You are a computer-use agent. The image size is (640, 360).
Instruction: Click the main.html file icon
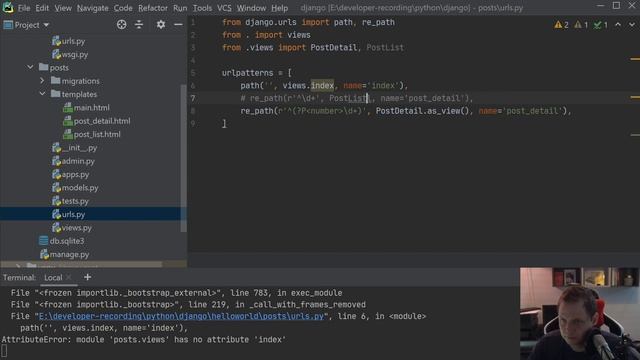[x=68, y=108]
